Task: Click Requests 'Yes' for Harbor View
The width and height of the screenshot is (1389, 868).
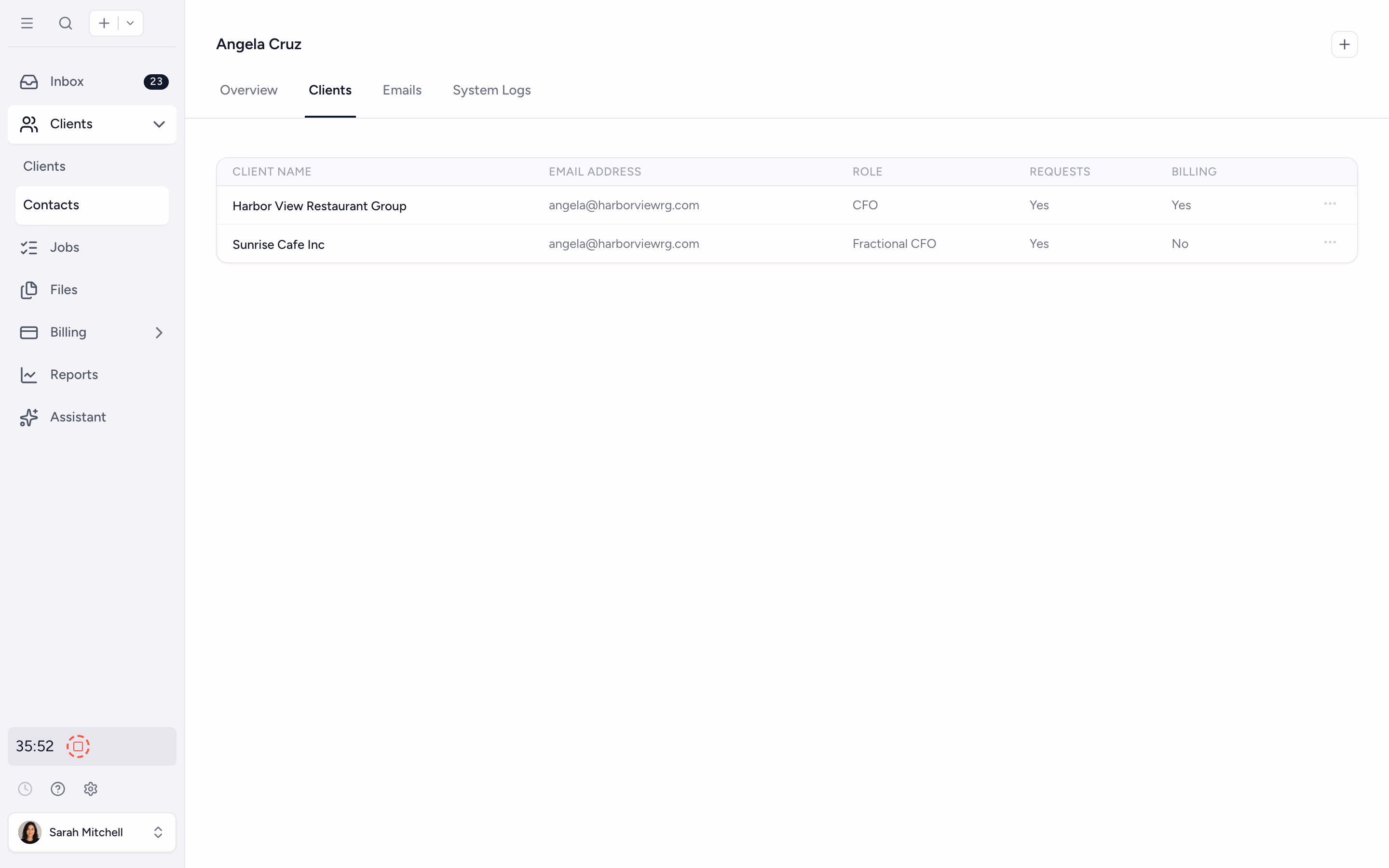Action: [x=1039, y=205]
